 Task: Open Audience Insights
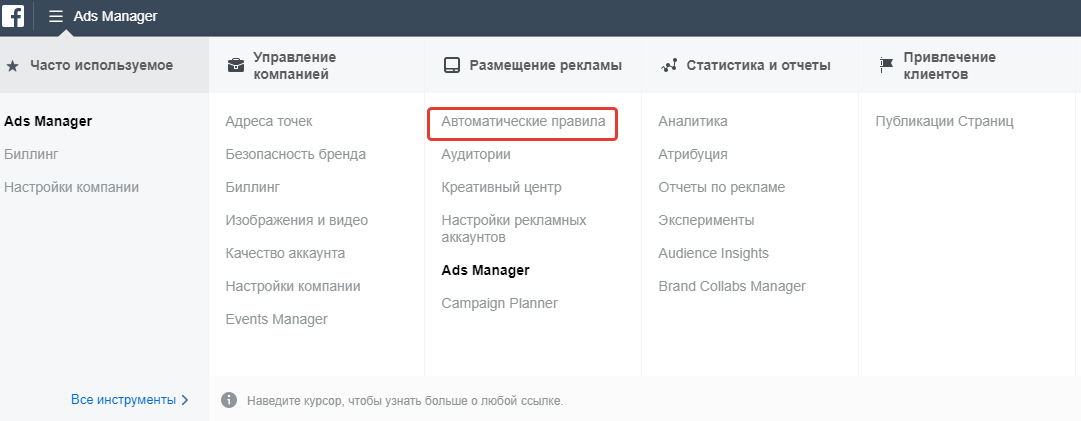[x=713, y=253]
